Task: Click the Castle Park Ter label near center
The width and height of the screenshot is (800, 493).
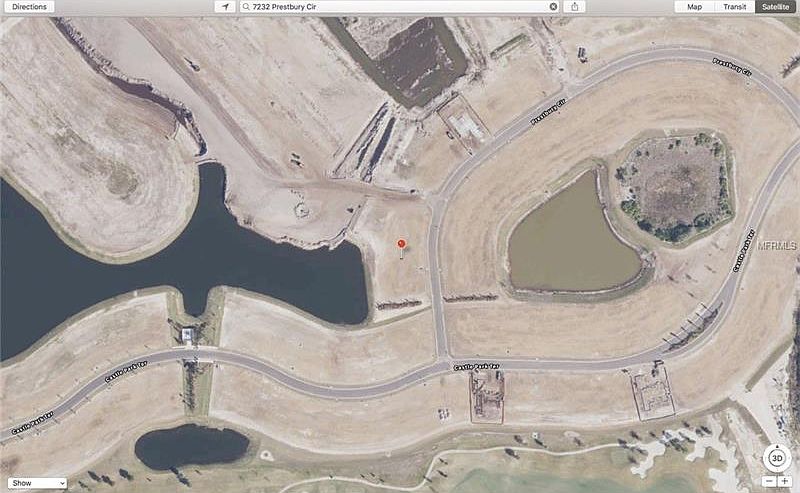Action: (x=477, y=366)
